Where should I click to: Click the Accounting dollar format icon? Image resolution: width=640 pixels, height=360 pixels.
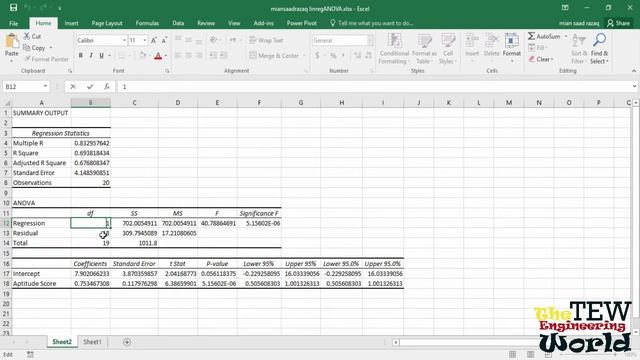tap(317, 56)
